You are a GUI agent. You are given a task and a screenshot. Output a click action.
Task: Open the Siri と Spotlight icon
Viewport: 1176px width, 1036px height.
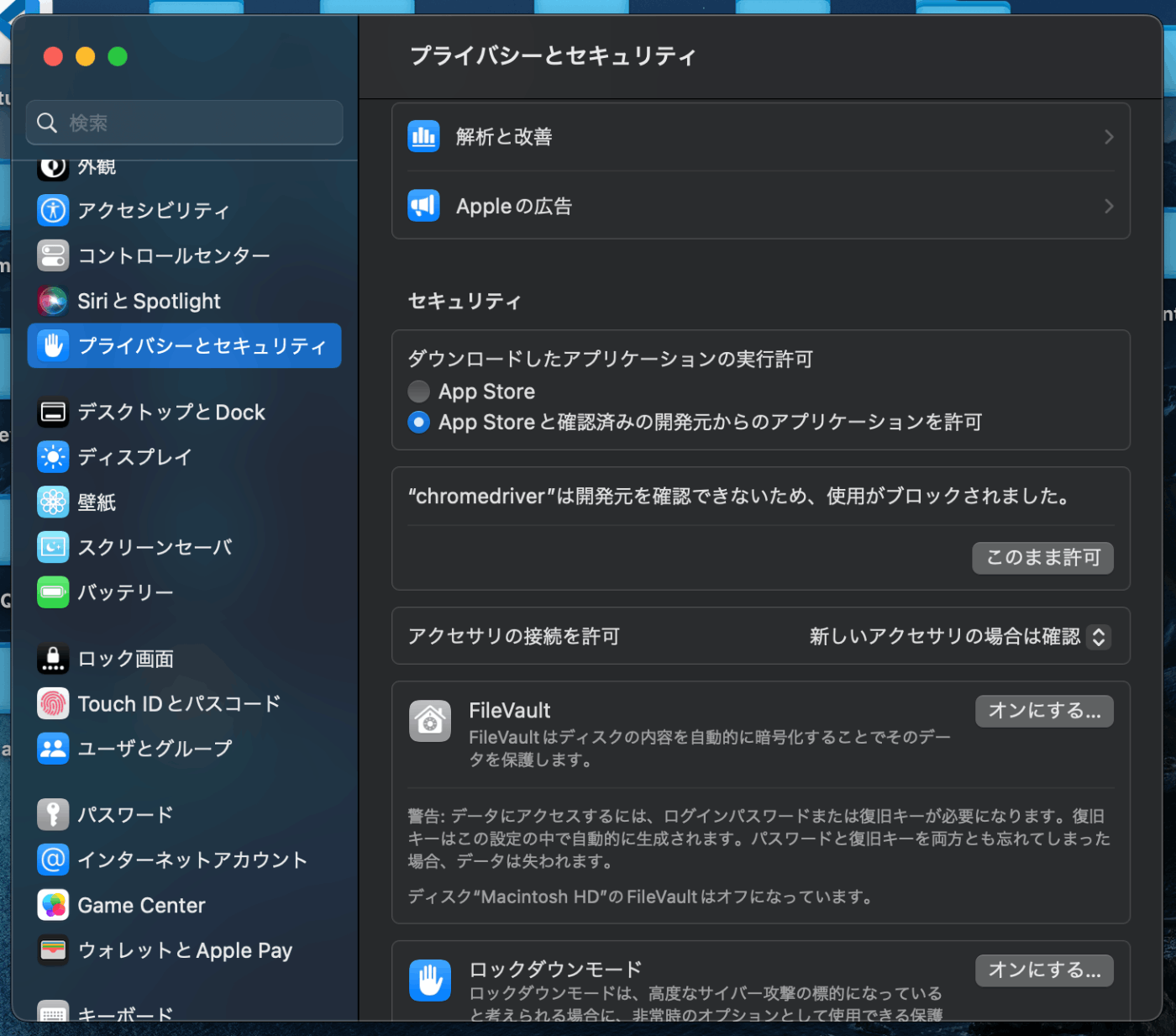pyautogui.click(x=53, y=301)
